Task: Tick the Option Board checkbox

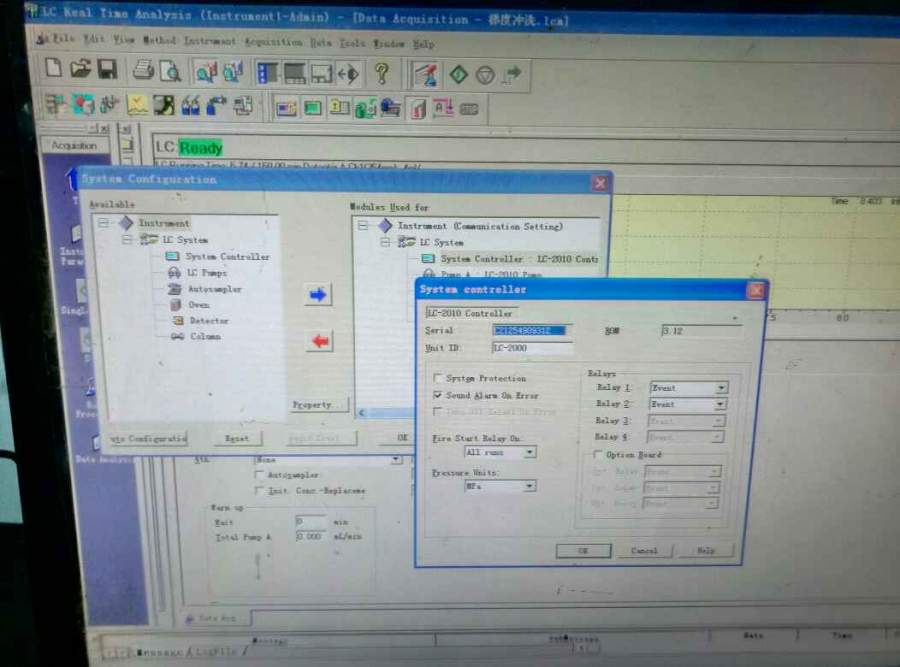Action: [597, 455]
